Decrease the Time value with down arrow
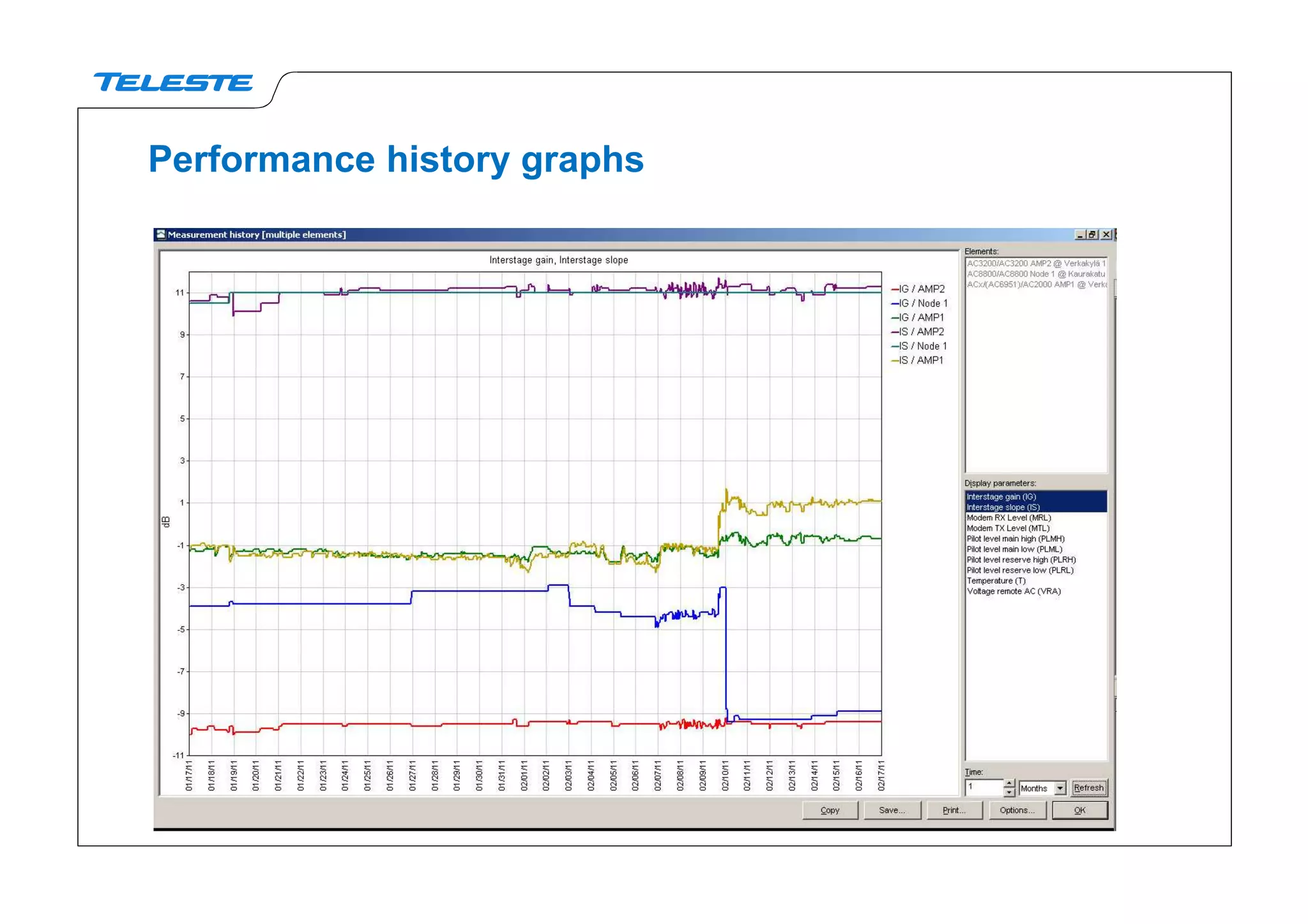The width and height of the screenshot is (1308, 924). coord(1009,792)
